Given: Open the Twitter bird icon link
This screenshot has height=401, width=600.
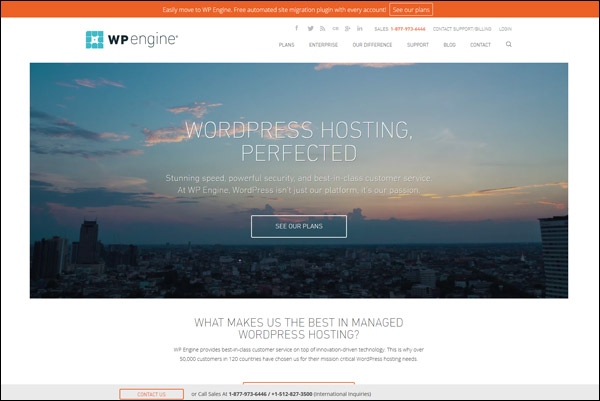Looking at the screenshot, I should pyautogui.click(x=310, y=28).
